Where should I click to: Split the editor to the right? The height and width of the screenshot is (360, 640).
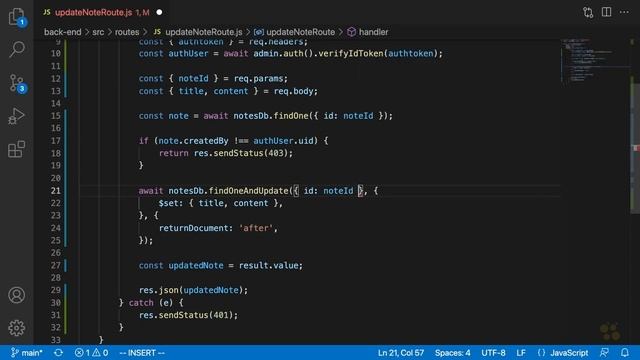pyautogui.click(x=607, y=12)
